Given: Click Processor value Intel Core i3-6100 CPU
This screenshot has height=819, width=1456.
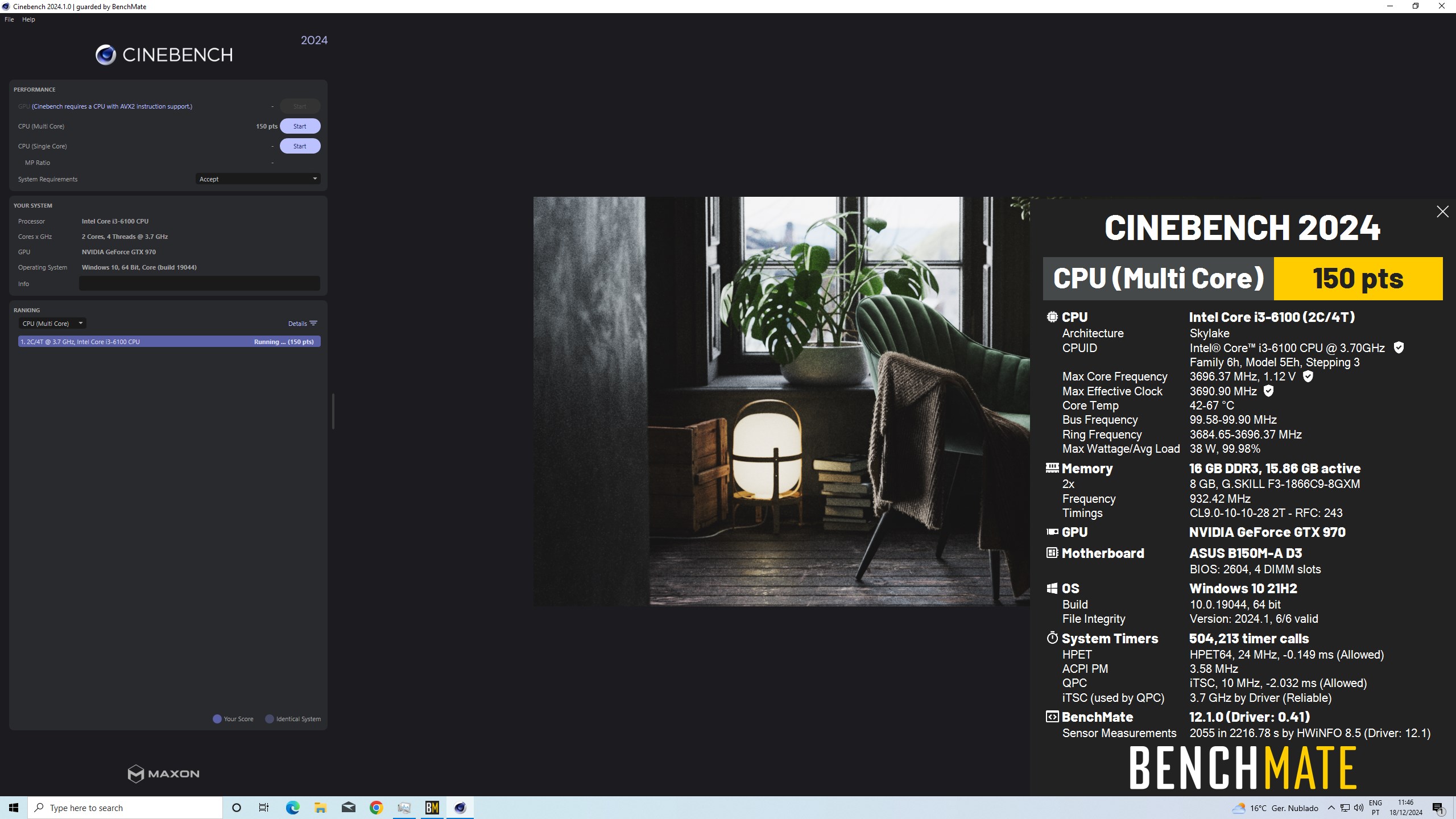Looking at the screenshot, I should tap(115, 221).
